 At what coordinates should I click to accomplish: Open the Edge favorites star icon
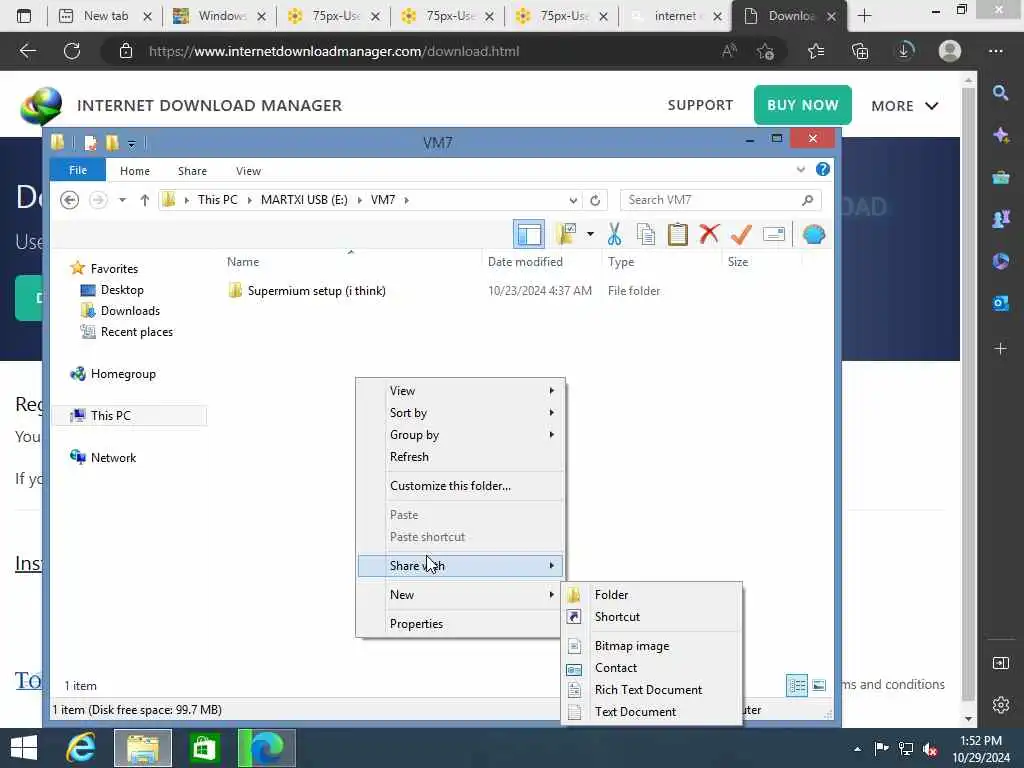coord(816,51)
